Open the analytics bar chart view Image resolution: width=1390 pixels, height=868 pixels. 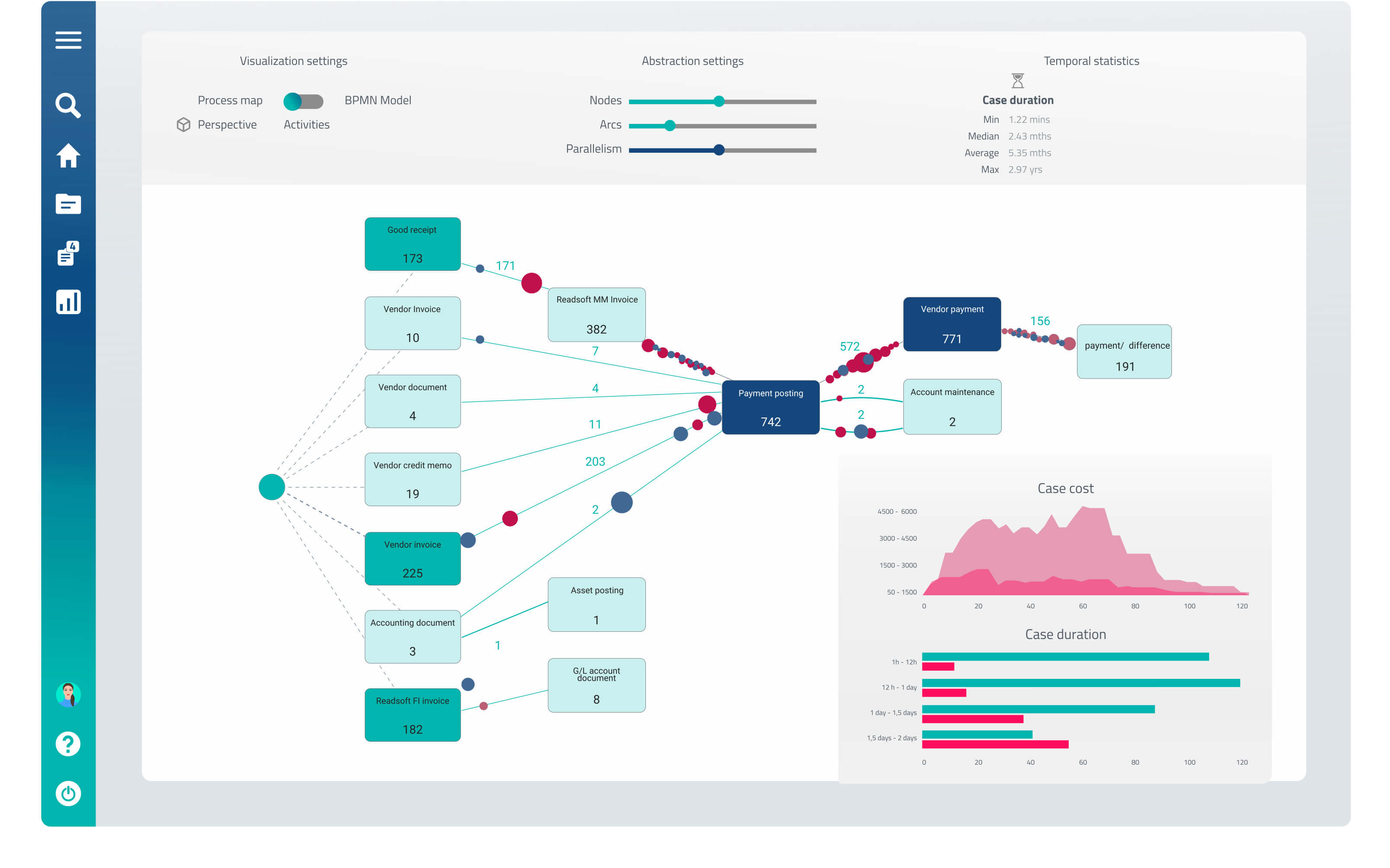[68, 301]
